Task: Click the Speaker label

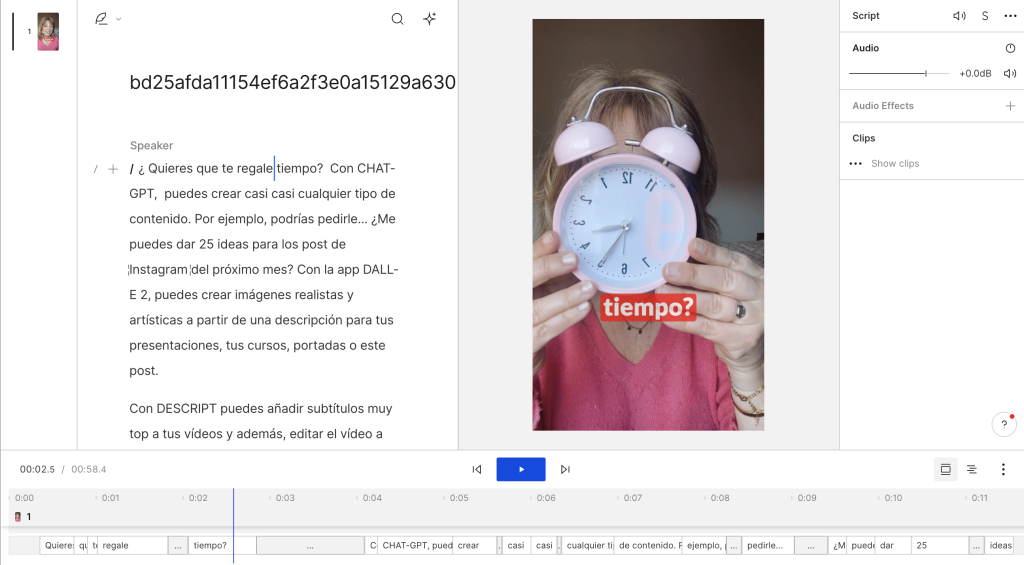Action: (x=152, y=145)
